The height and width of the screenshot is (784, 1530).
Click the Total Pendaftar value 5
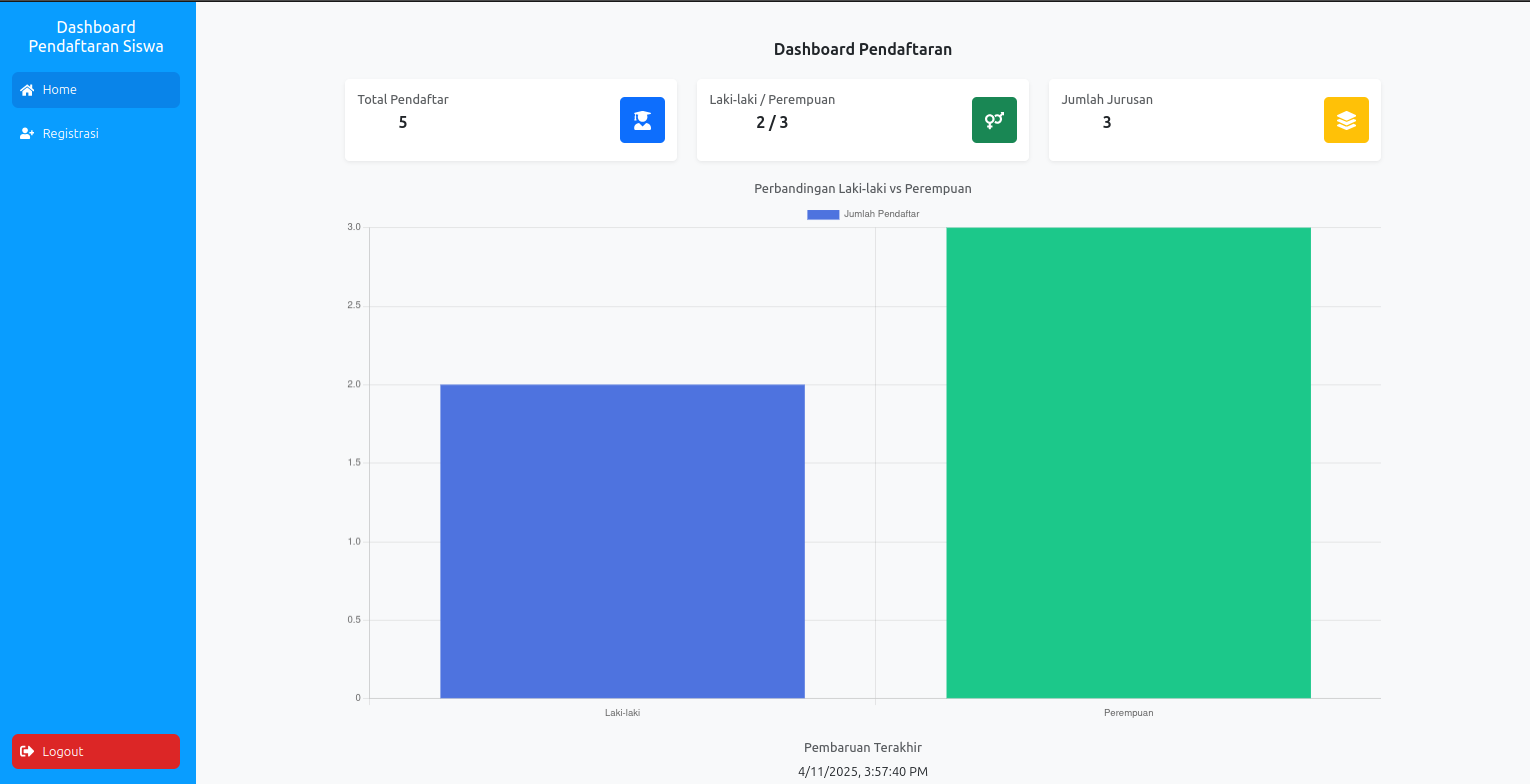(403, 123)
